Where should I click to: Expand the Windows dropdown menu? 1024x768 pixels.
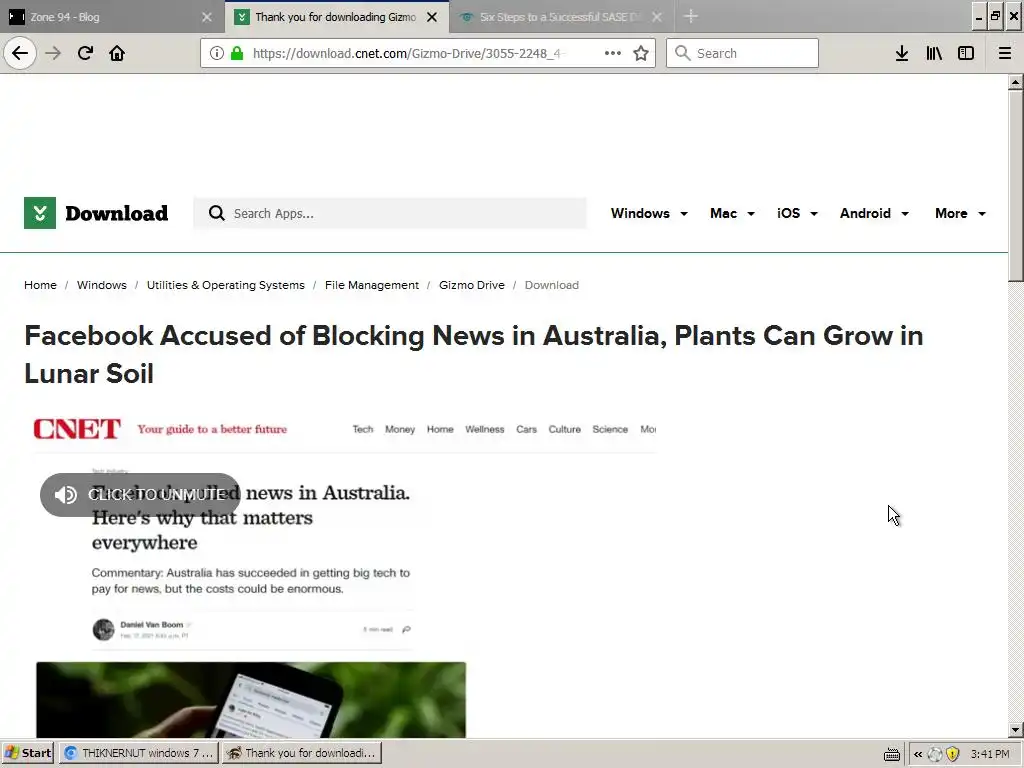pyautogui.click(x=649, y=214)
